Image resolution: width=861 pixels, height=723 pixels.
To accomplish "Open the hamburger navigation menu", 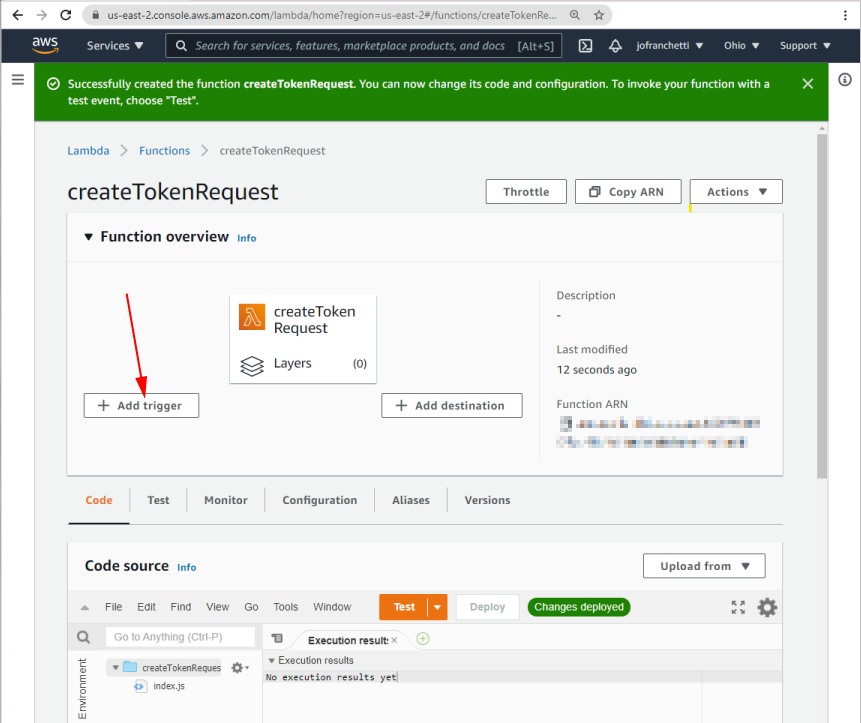I will [17, 80].
